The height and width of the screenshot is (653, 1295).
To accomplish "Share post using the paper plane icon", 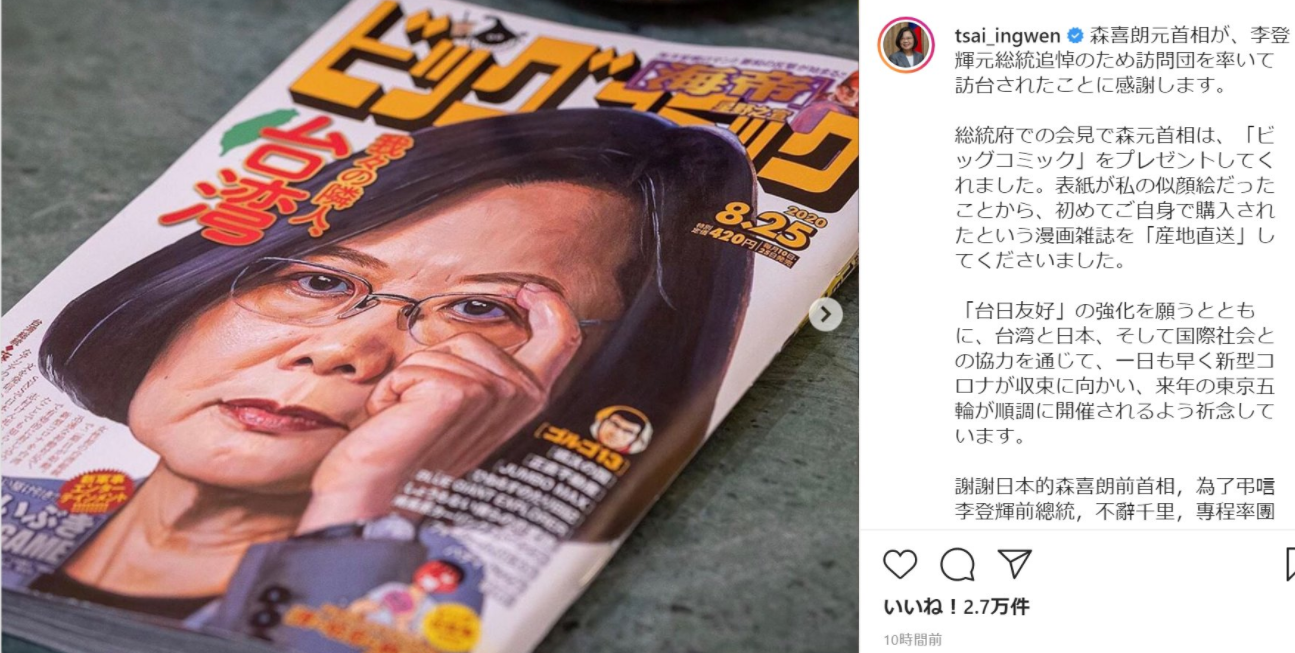I will pyautogui.click(x=1015, y=564).
